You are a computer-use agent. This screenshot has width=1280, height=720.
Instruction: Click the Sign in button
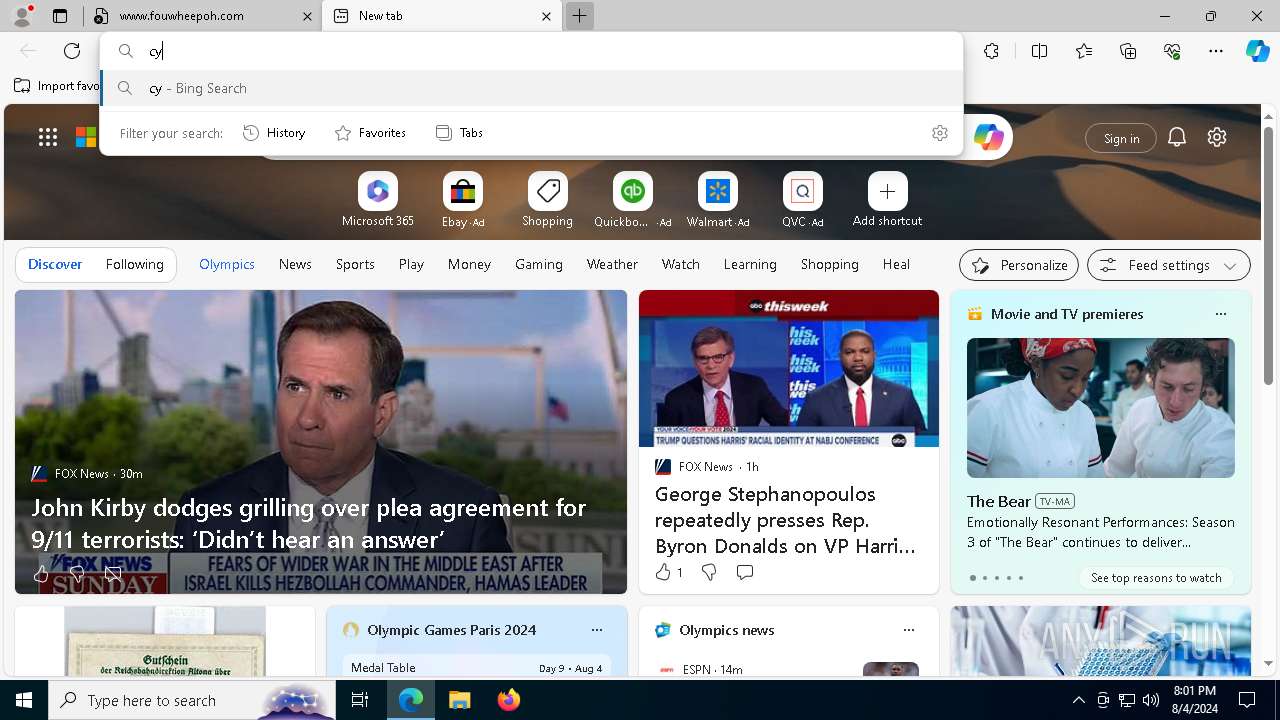[1121, 138]
